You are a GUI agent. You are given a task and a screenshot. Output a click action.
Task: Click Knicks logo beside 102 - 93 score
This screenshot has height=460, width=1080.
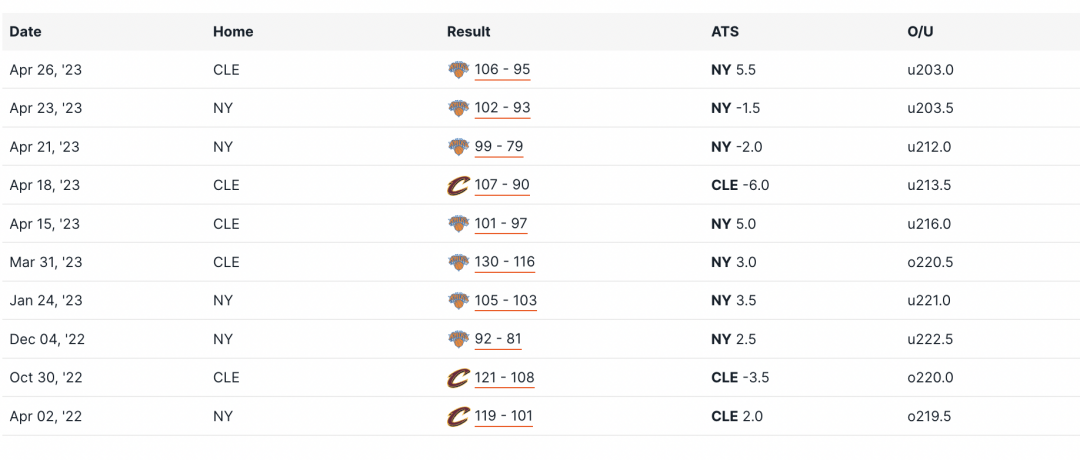pos(458,108)
